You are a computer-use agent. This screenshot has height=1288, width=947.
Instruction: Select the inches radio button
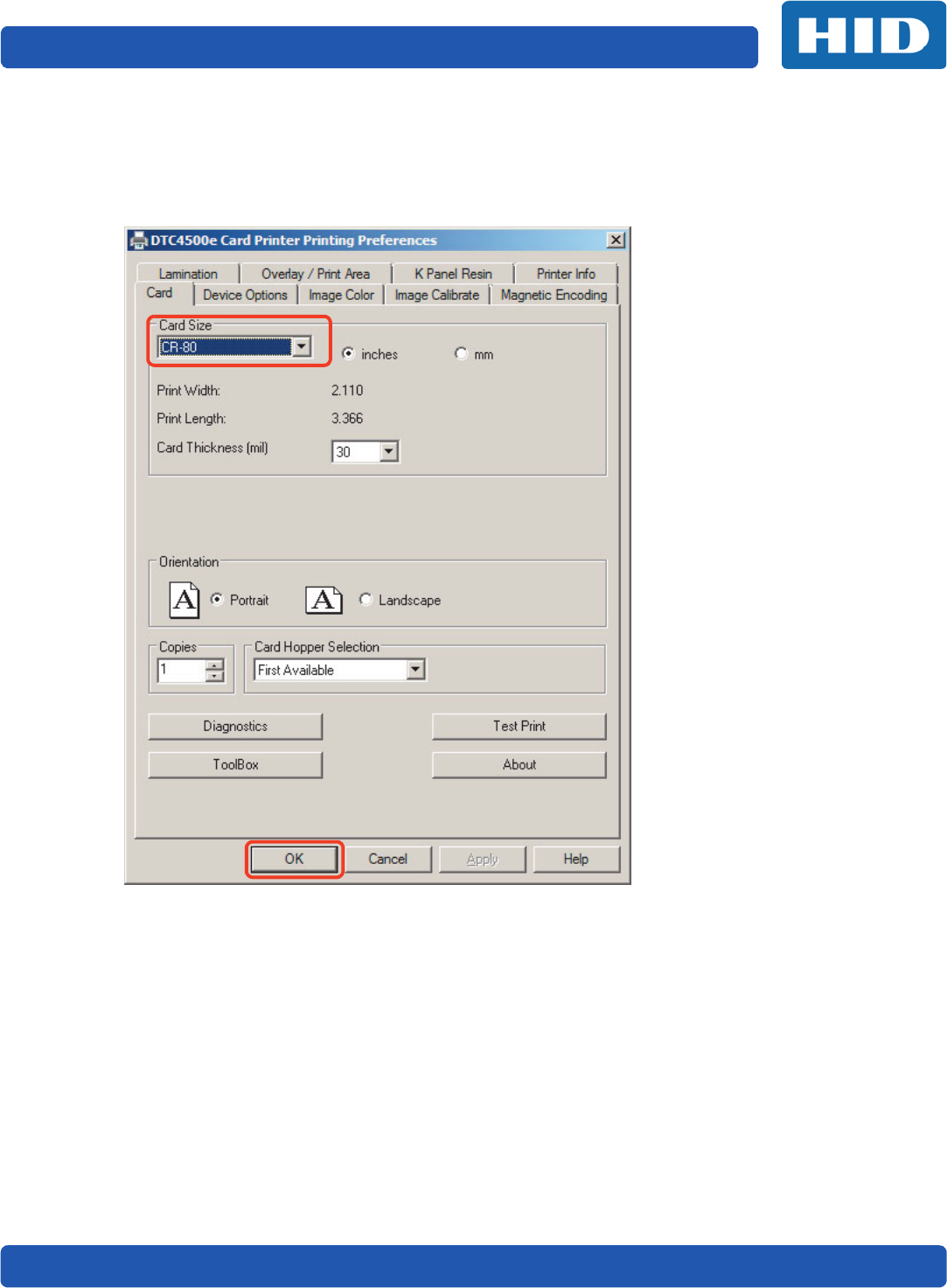coord(348,354)
